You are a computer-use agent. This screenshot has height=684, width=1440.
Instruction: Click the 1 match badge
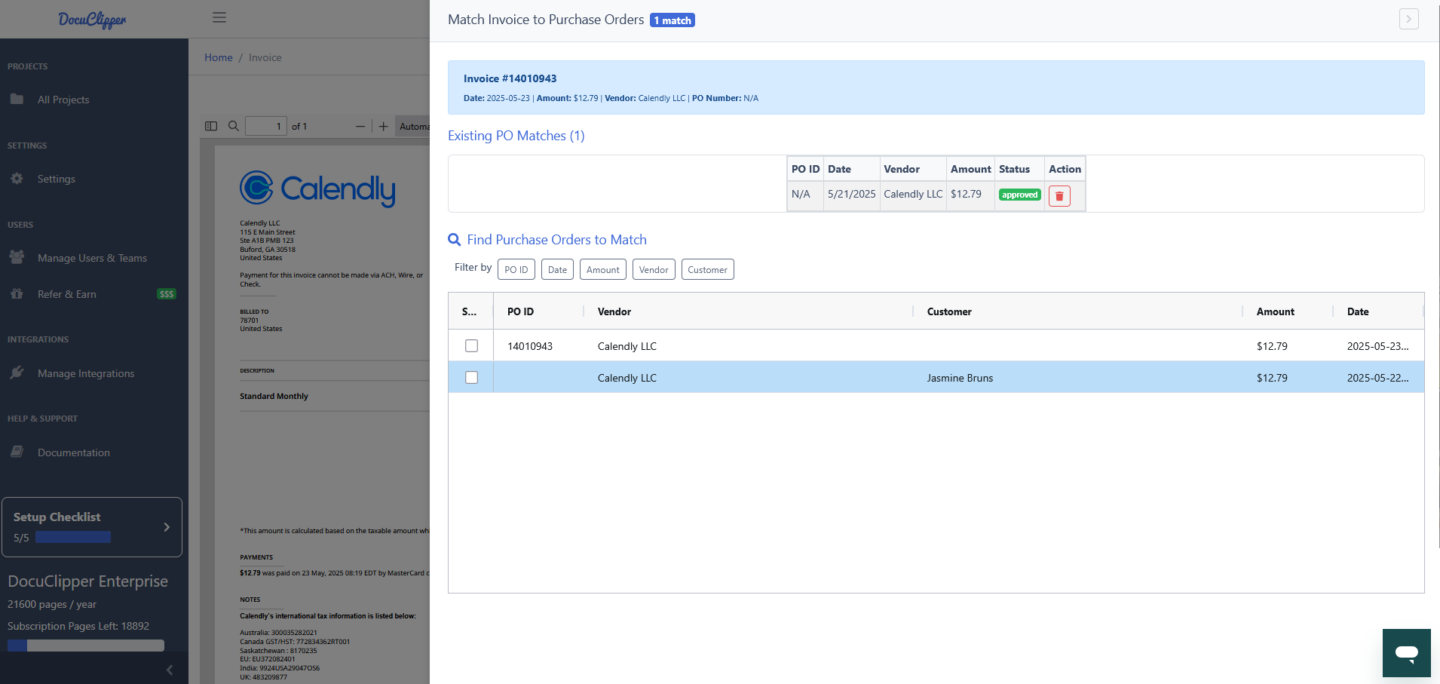[672, 20]
